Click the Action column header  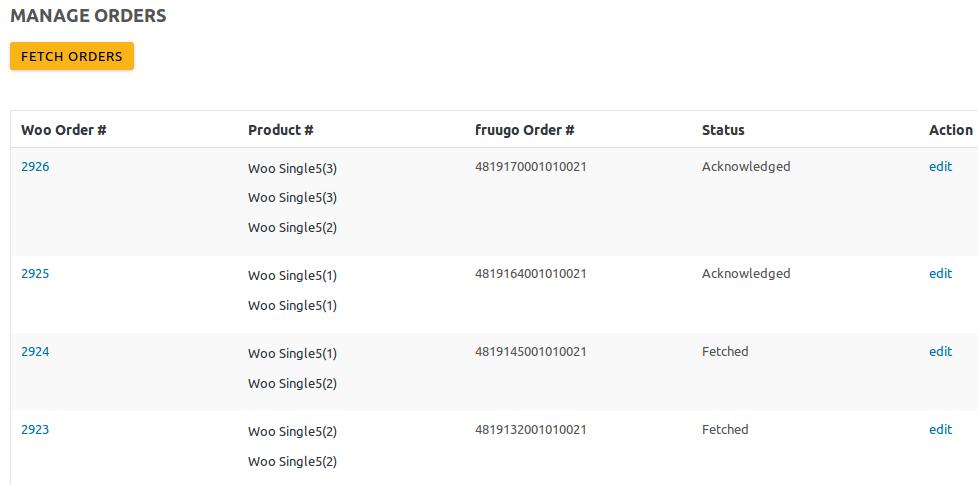pyautogui.click(x=950, y=130)
